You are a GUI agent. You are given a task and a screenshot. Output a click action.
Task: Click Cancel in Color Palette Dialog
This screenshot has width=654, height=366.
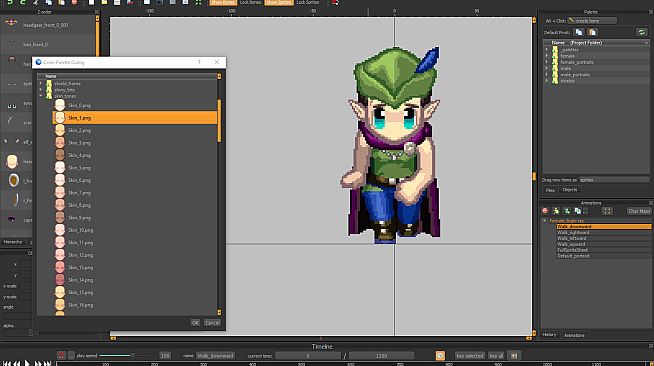click(212, 323)
